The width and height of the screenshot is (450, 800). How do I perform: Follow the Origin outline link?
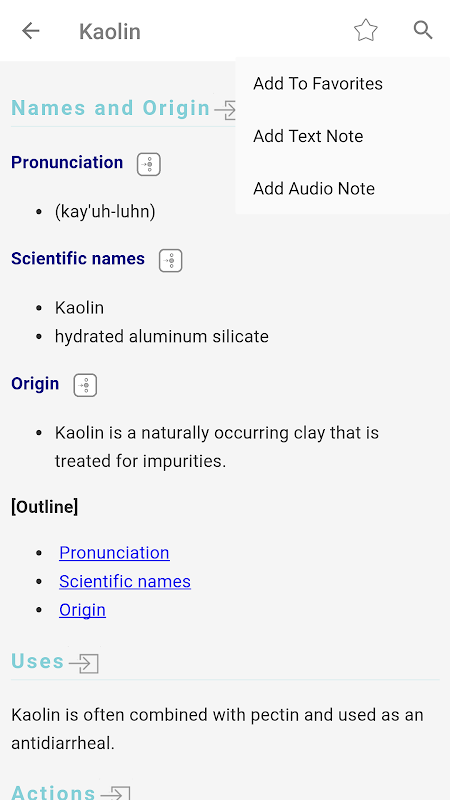pos(82,610)
